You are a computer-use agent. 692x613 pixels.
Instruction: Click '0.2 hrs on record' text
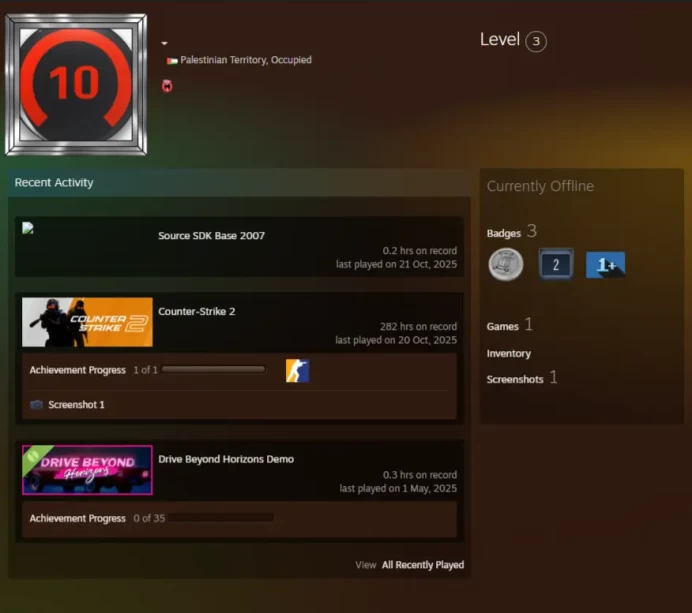click(x=420, y=251)
